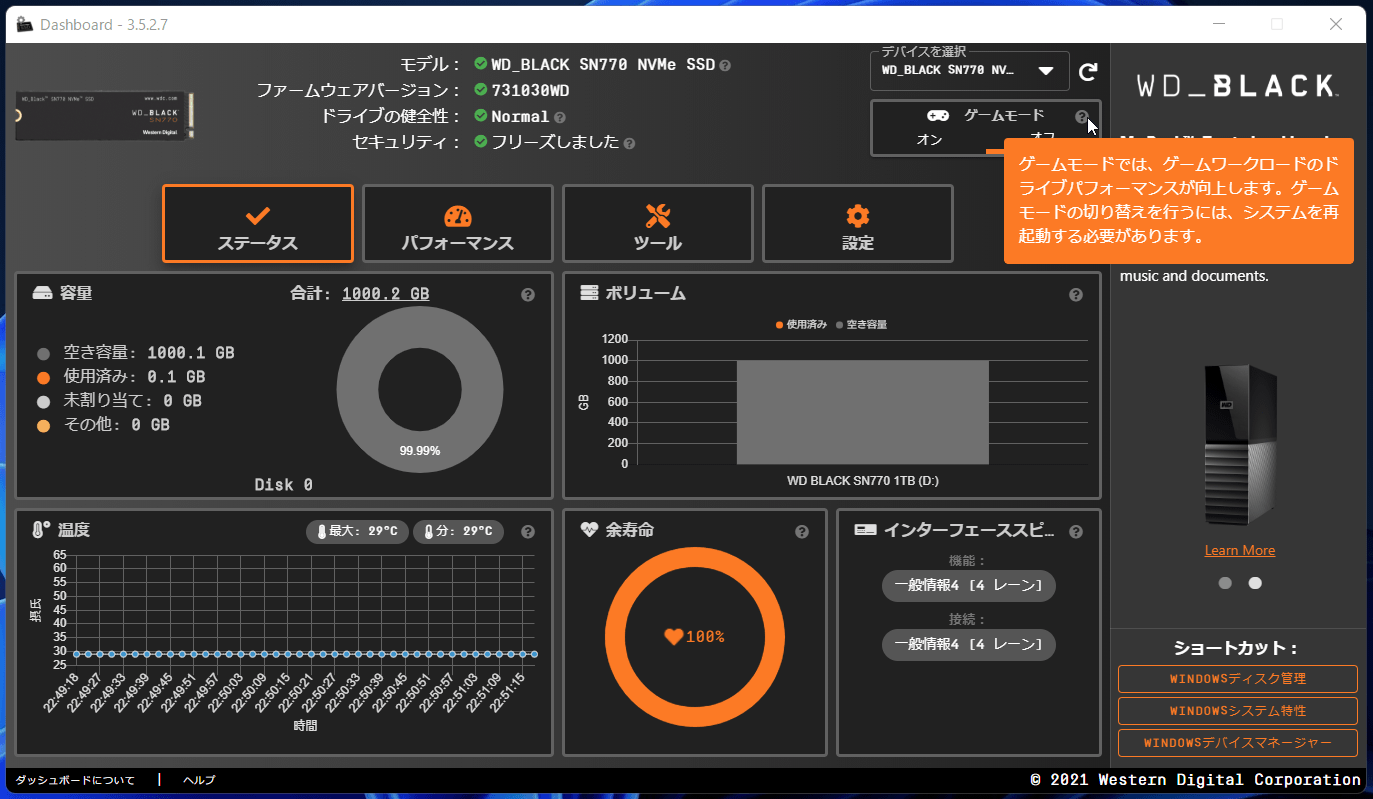Click the WD_BLACK logo in sidebar
This screenshot has height=799, width=1373.
[x=1238, y=85]
